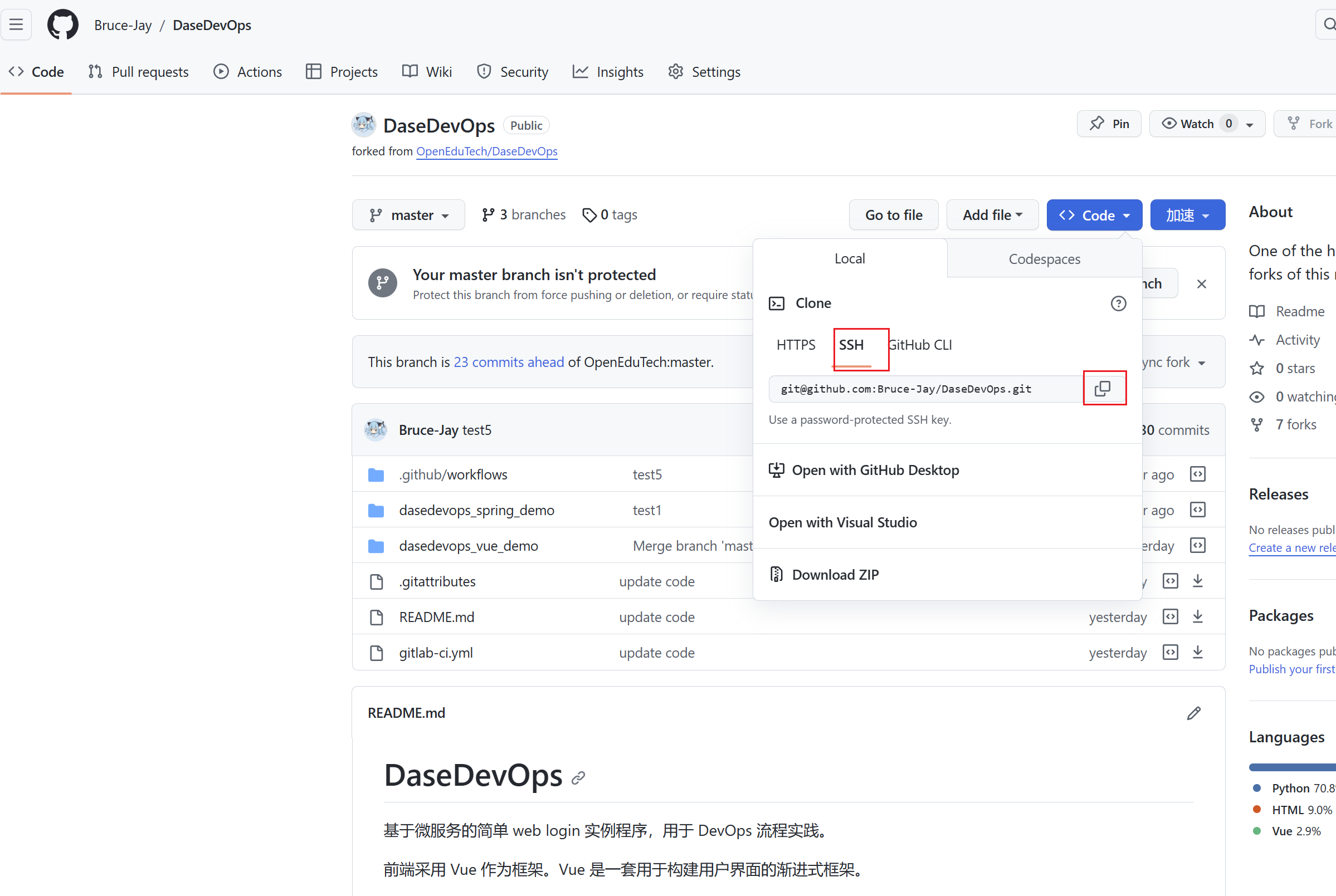
Task: Copy the DaseDevOps heading anchor link
Action: pos(578,778)
